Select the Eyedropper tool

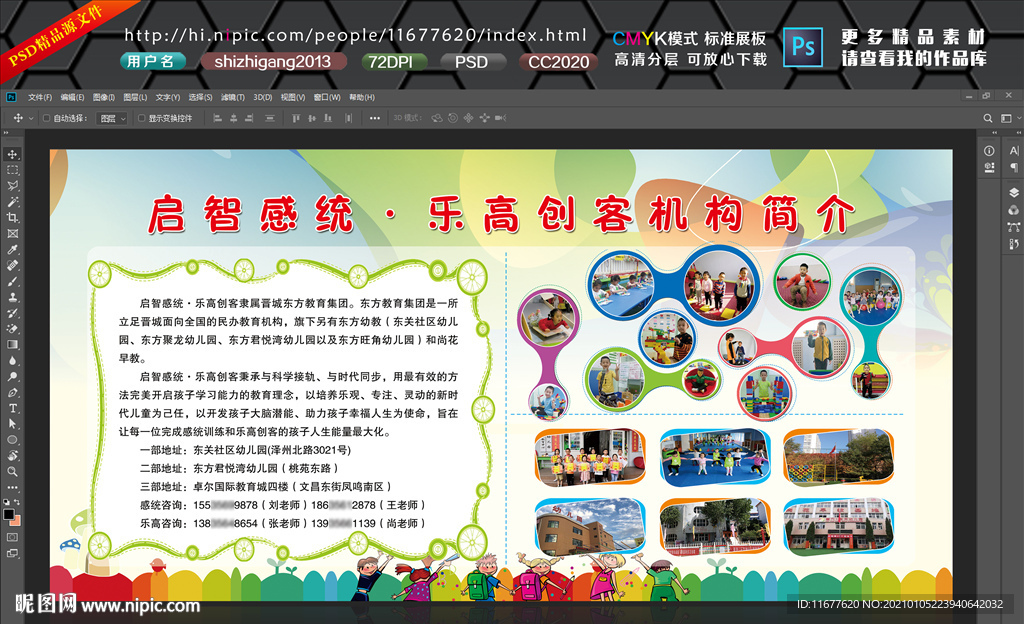12,249
